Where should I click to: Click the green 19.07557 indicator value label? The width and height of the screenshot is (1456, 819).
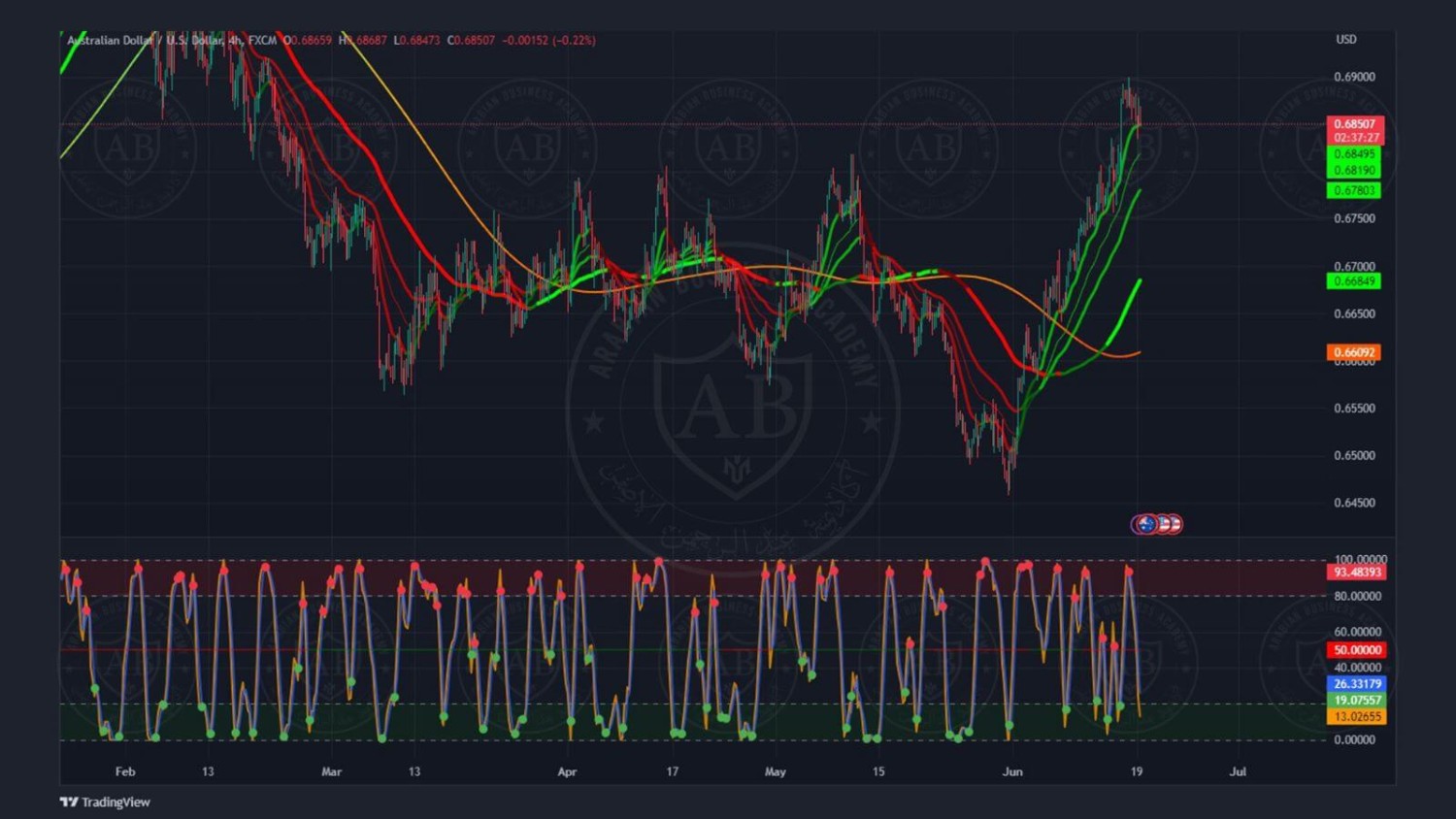(x=1356, y=700)
